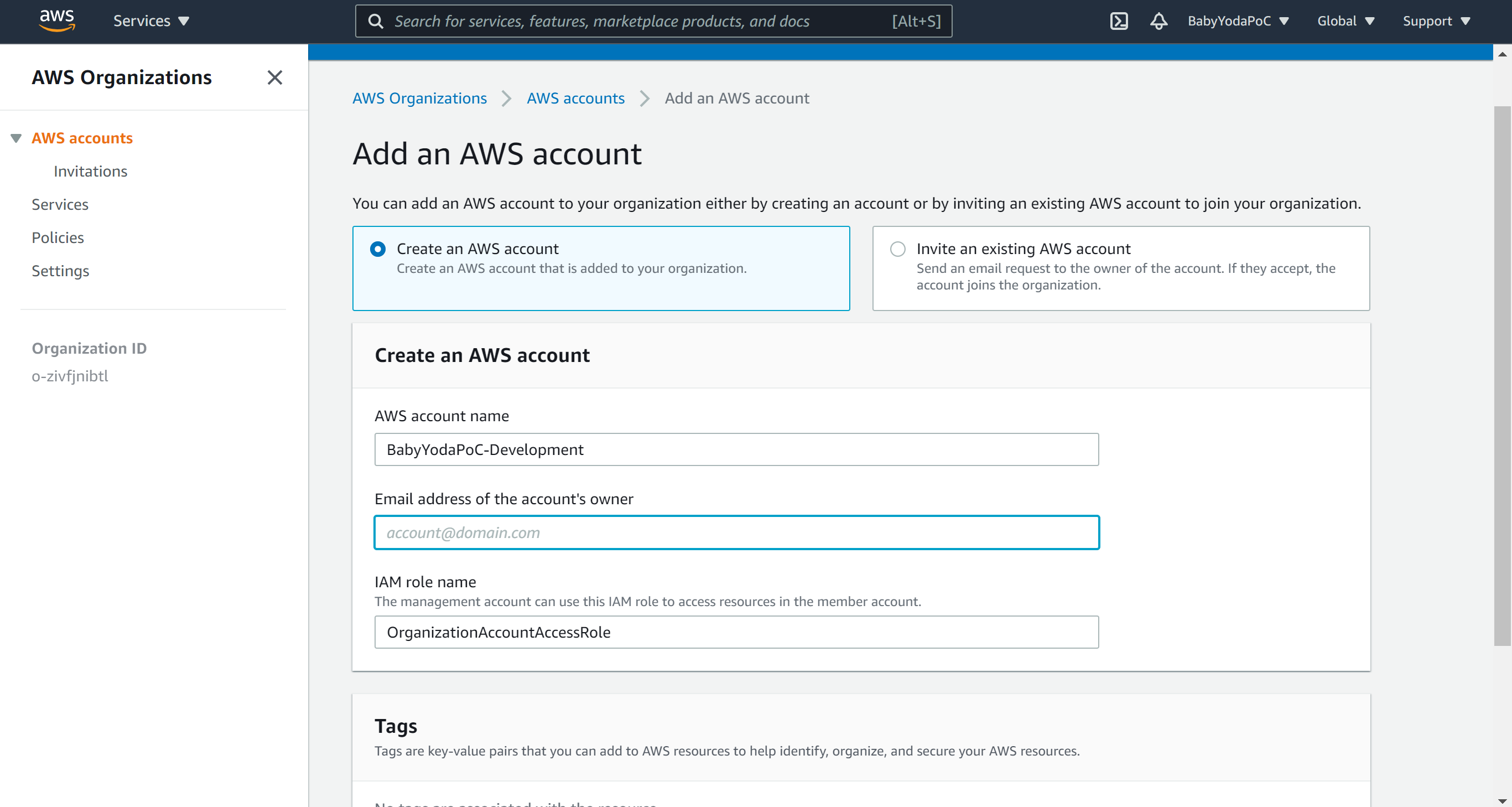This screenshot has width=1512, height=807.
Task: Open the BabyYodaPoC account menu
Action: [1238, 21]
